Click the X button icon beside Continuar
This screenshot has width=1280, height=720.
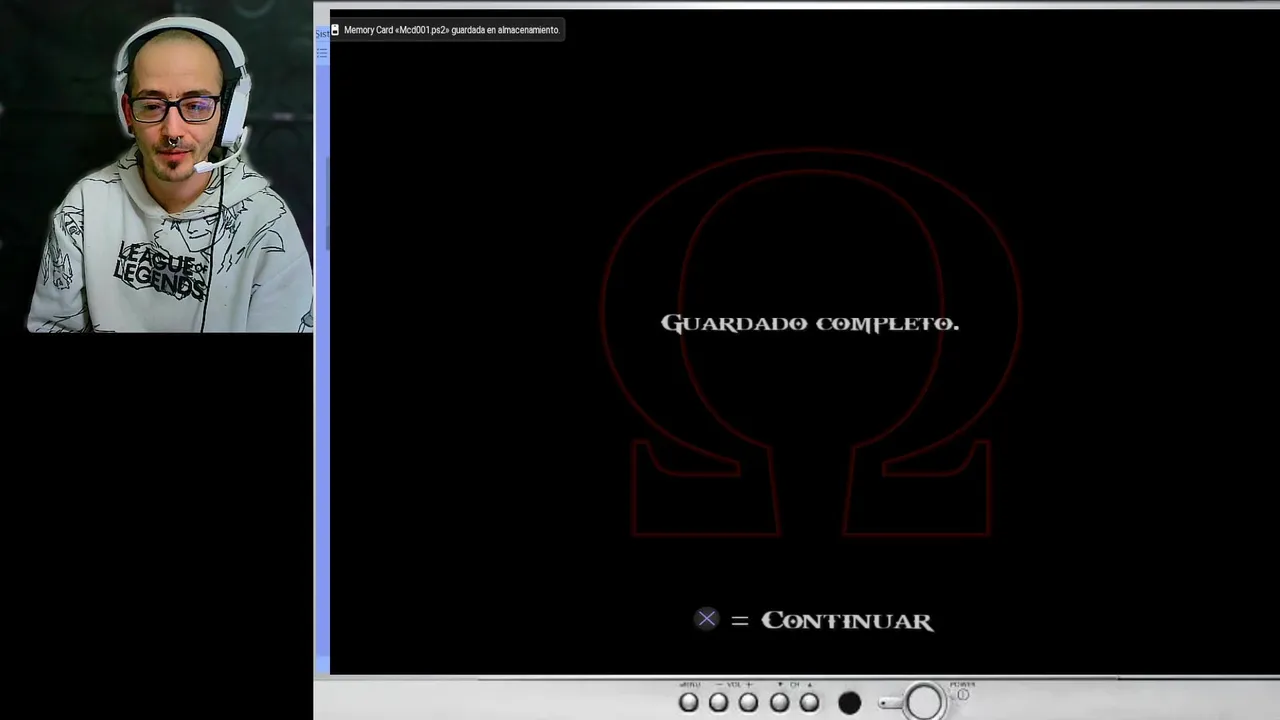point(706,619)
